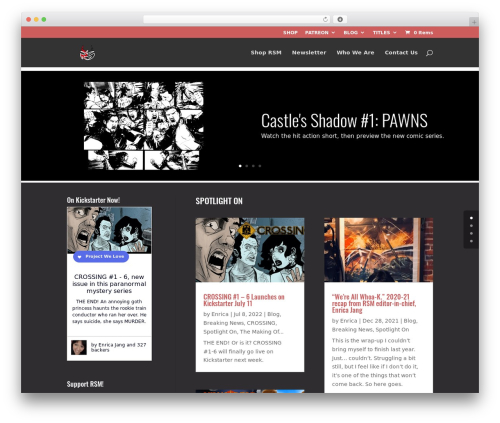Jump to third section via side dot

coord(471,233)
